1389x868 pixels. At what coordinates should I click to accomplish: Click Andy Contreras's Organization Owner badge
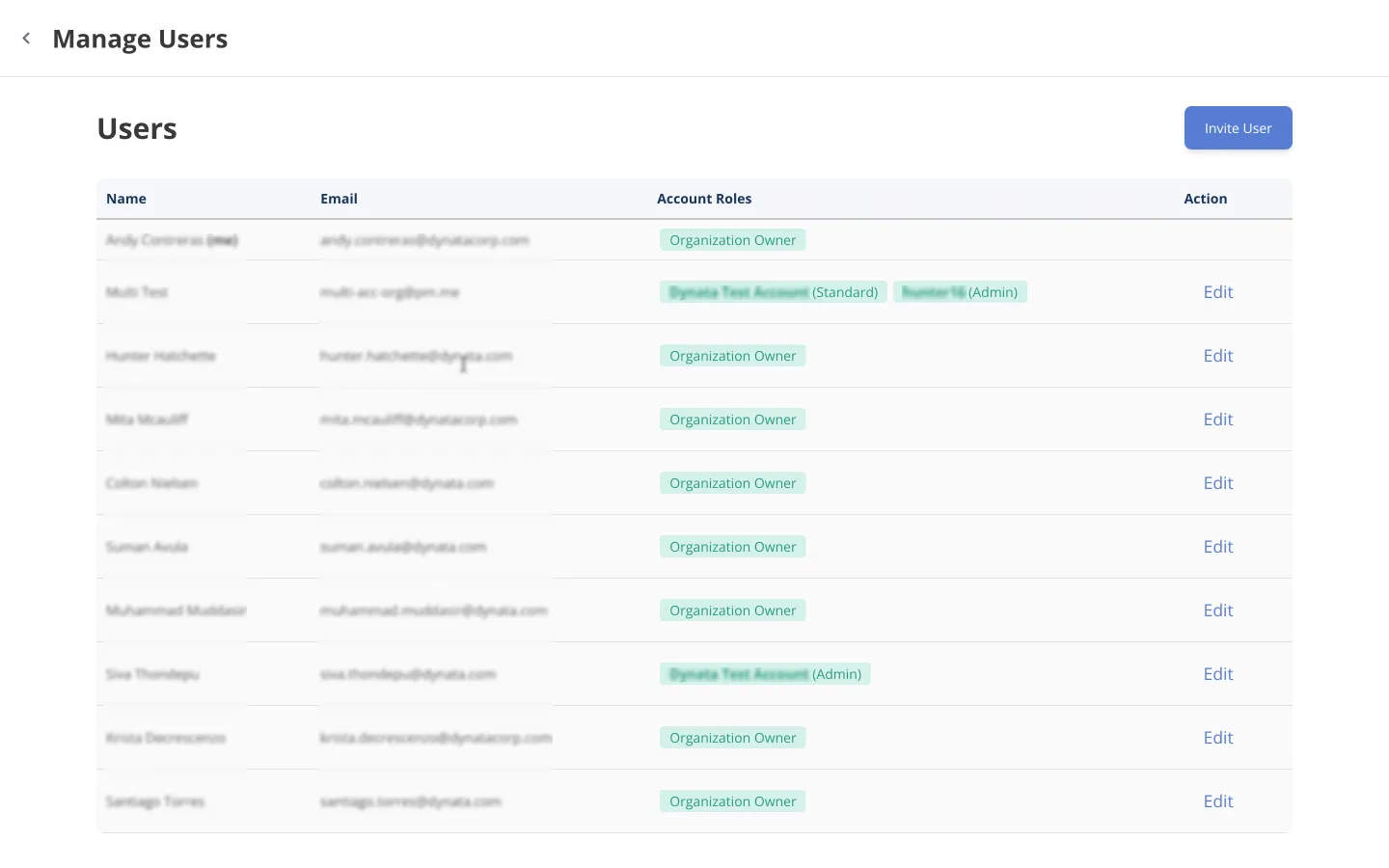[732, 240]
